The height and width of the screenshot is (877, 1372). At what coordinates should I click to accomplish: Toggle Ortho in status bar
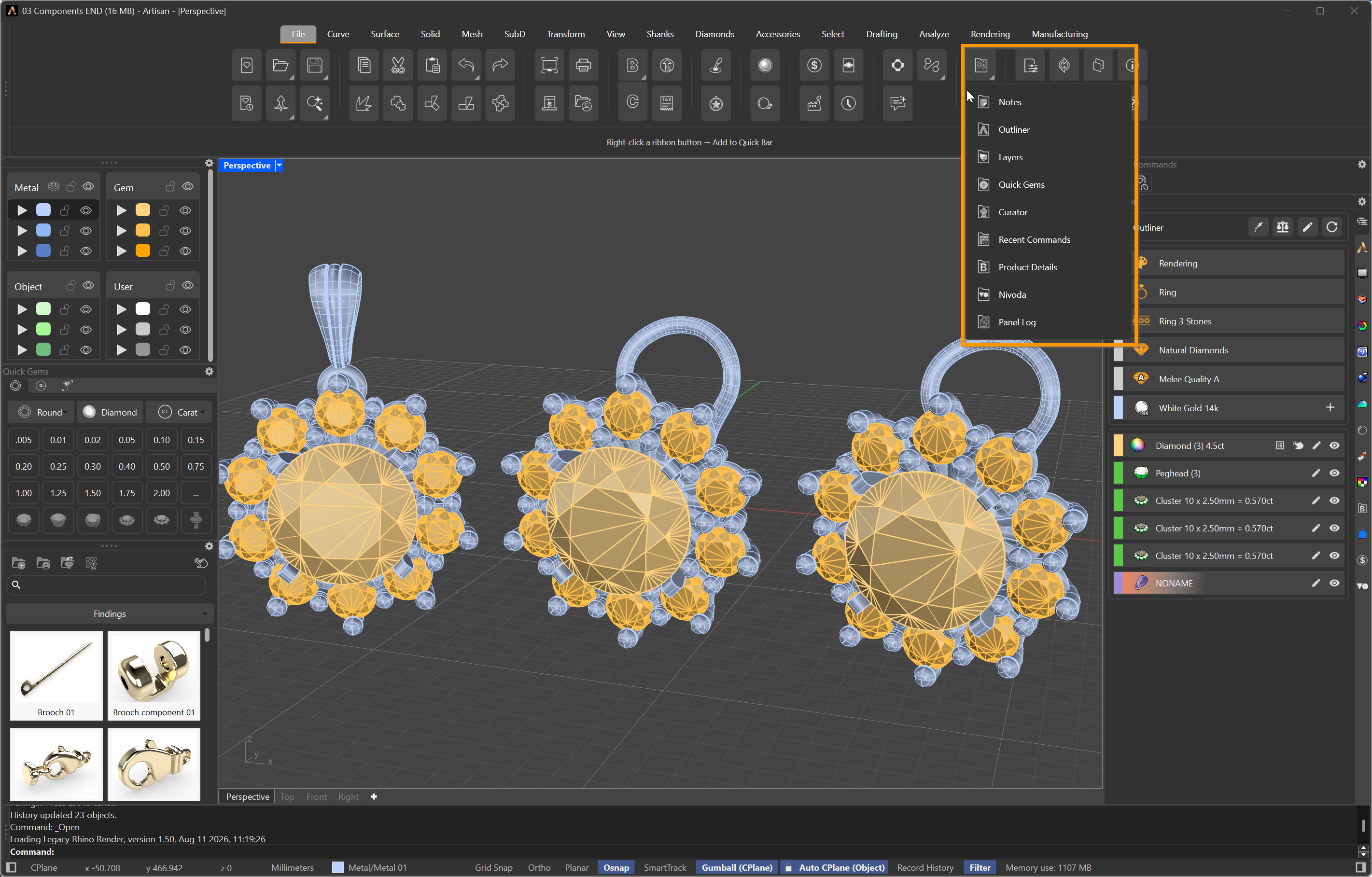[539, 867]
